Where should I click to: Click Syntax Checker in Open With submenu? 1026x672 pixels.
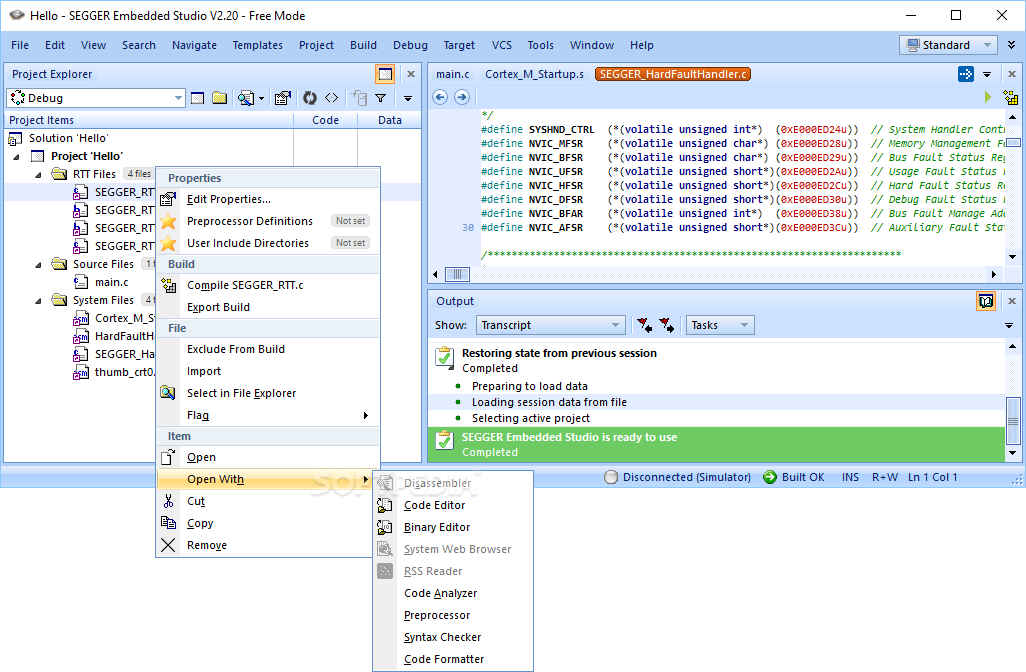(x=453, y=637)
